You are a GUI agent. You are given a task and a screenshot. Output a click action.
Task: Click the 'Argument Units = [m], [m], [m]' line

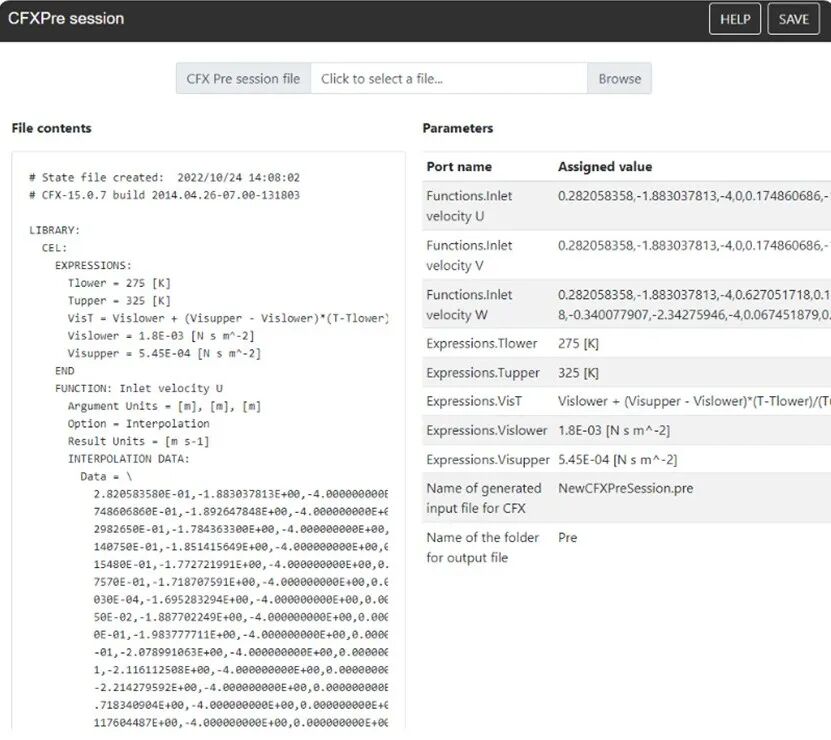pos(164,406)
